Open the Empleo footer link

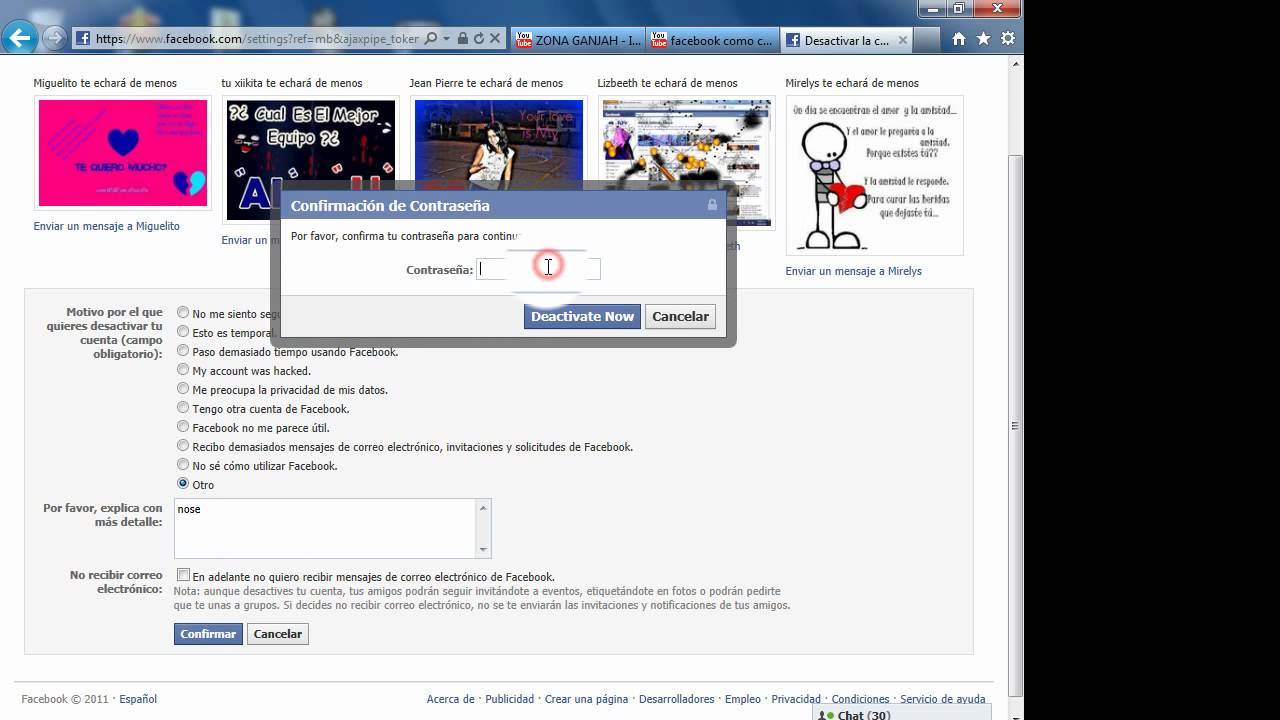(743, 699)
